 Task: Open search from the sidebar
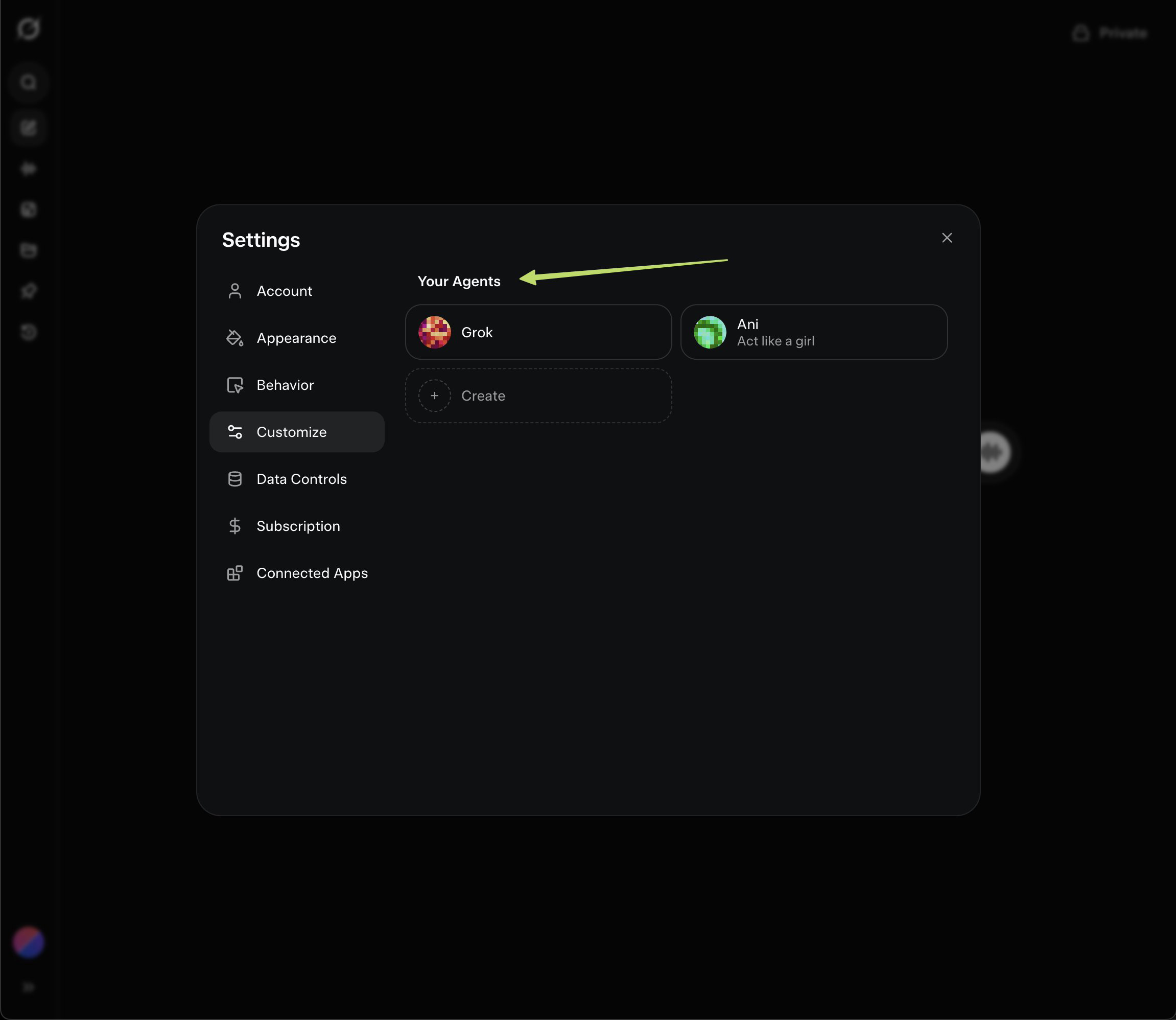29,83
